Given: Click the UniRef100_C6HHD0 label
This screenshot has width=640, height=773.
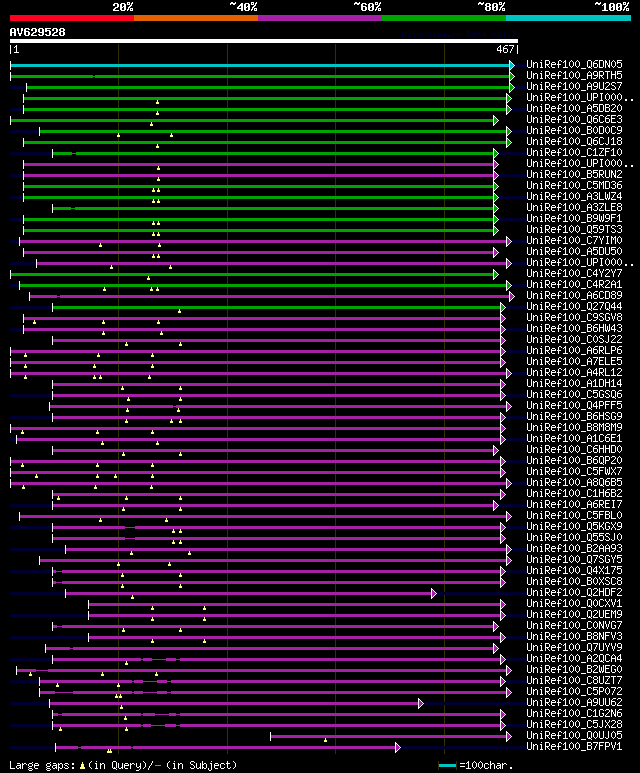Looking at the screenshot, I should [574, 450].
